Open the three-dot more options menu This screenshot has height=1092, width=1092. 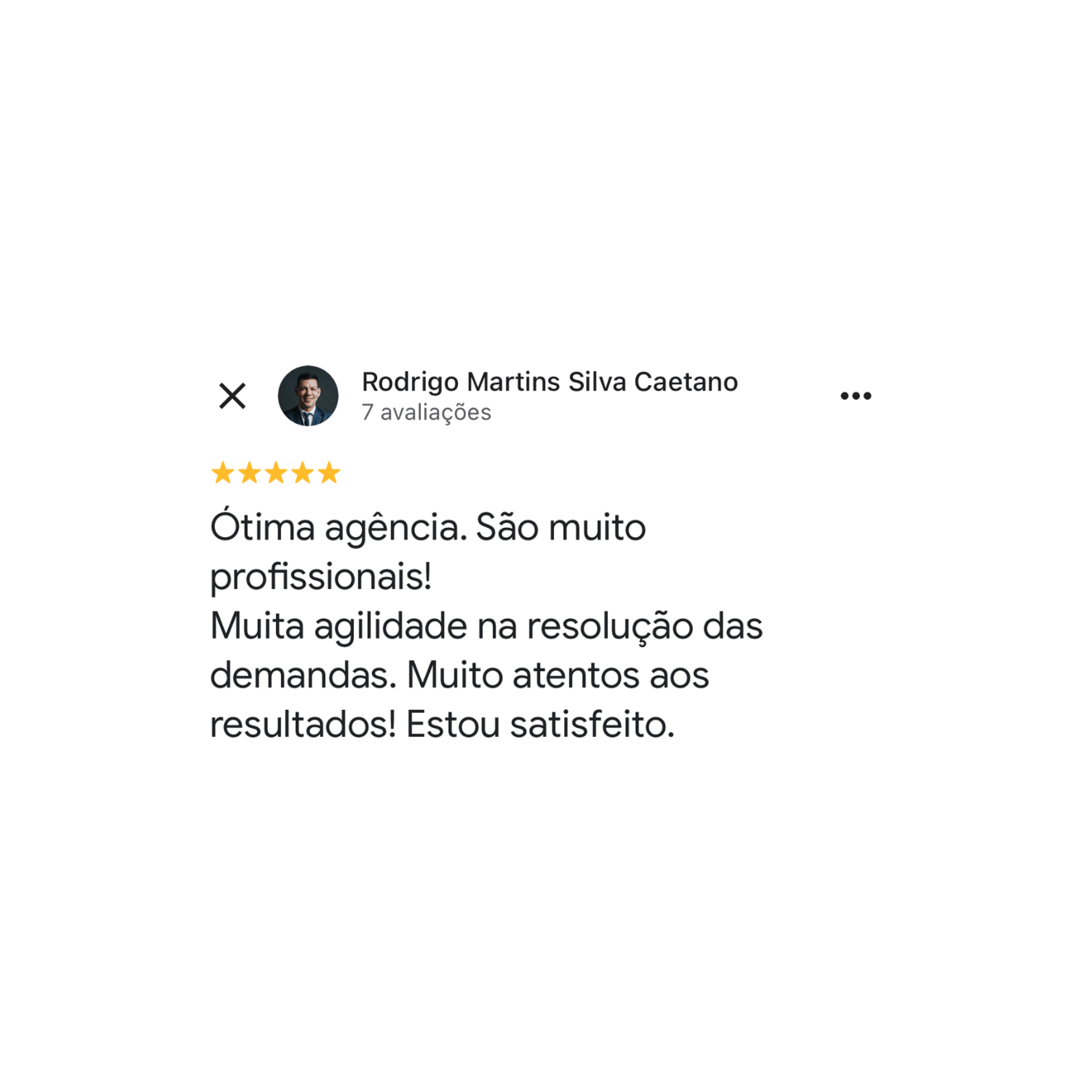tap(855, 396)
